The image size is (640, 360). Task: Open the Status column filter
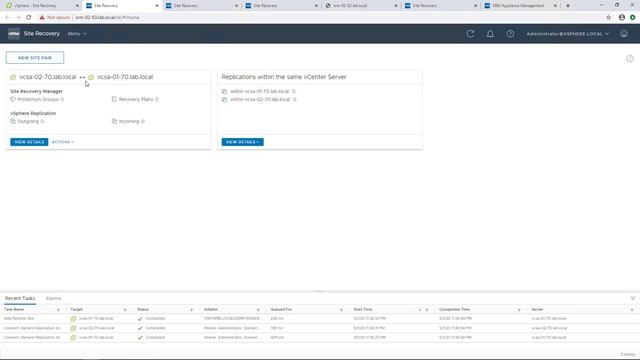(x=191, y=310)
